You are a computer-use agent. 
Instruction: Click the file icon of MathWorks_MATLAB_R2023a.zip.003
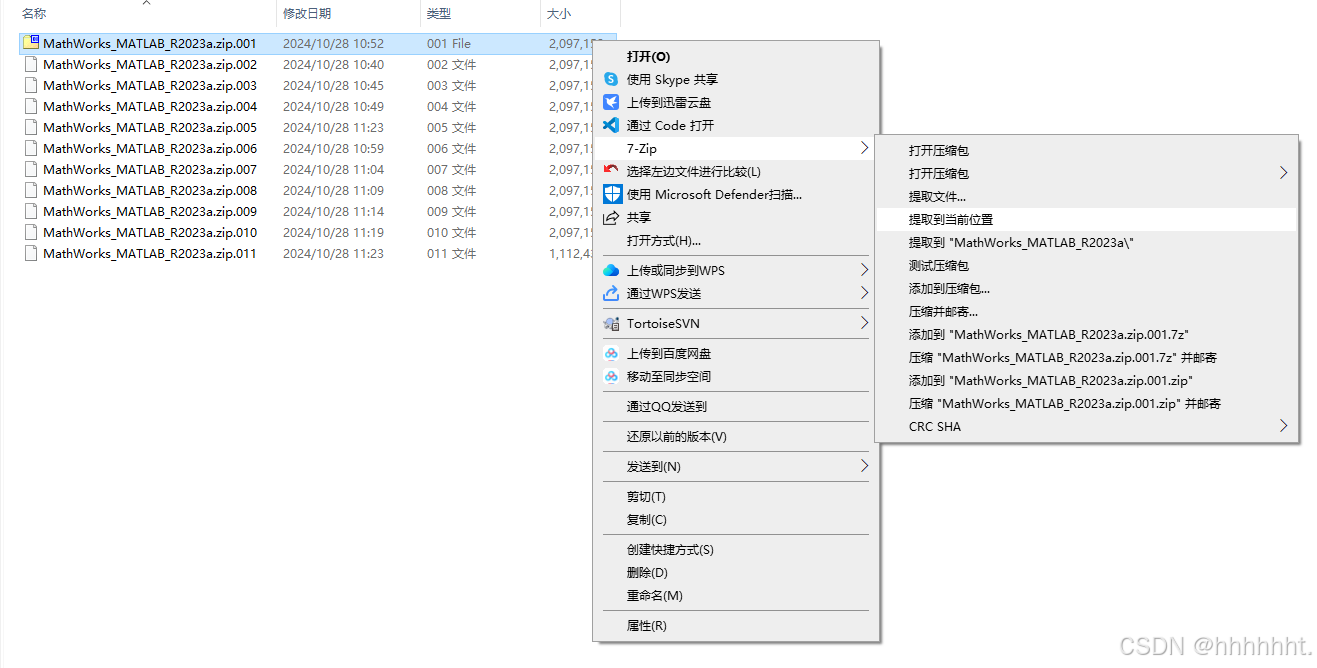click(x=31, y=85)
